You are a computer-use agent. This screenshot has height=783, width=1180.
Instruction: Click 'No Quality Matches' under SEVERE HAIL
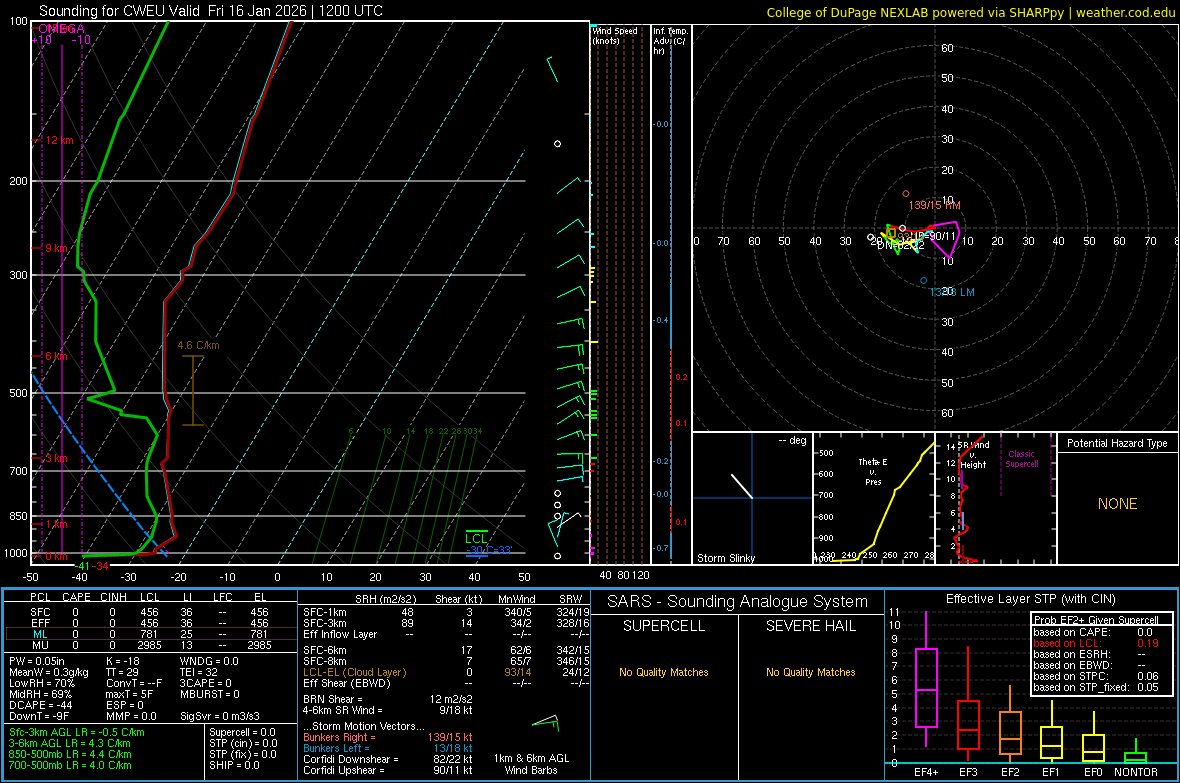(810, 672)
